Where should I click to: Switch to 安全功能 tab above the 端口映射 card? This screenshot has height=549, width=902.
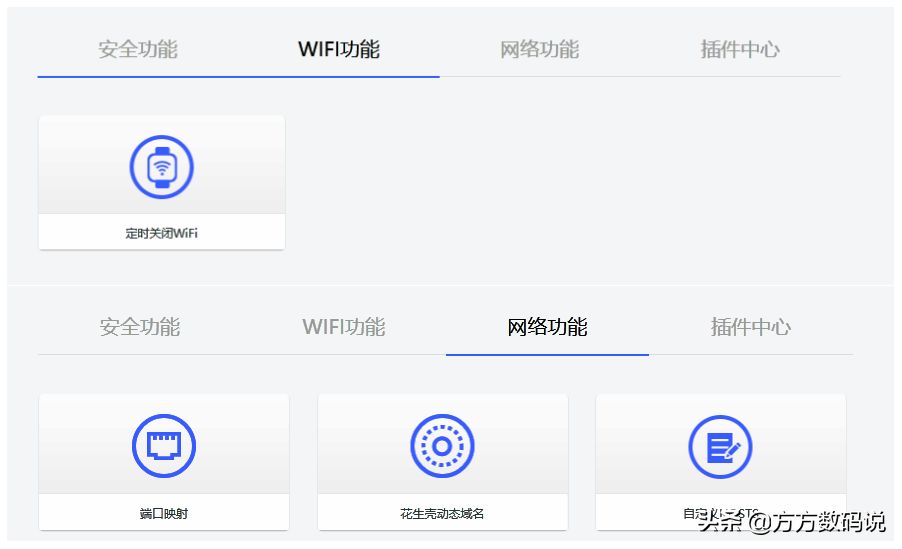tap(140, 327)
